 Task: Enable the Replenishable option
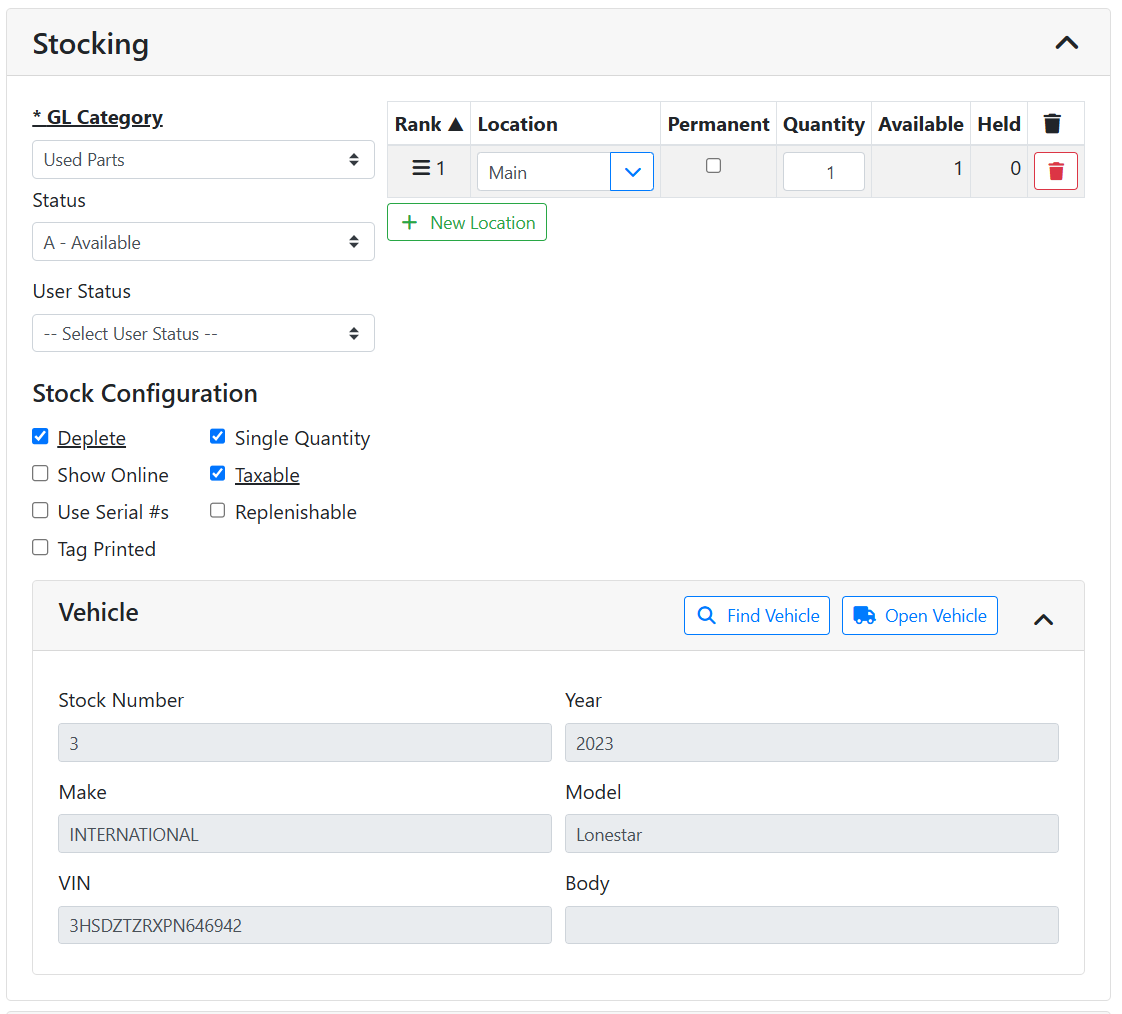tap(217, 511)
